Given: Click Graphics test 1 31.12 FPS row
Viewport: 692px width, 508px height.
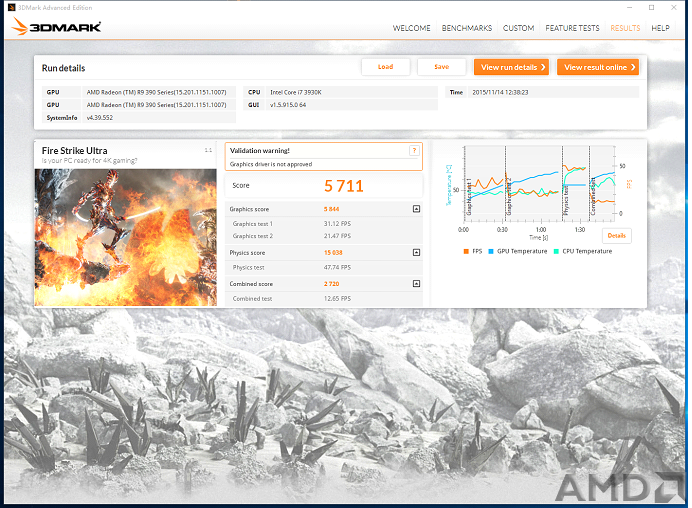Looking at the screenshot, I should tap(323, 224).
